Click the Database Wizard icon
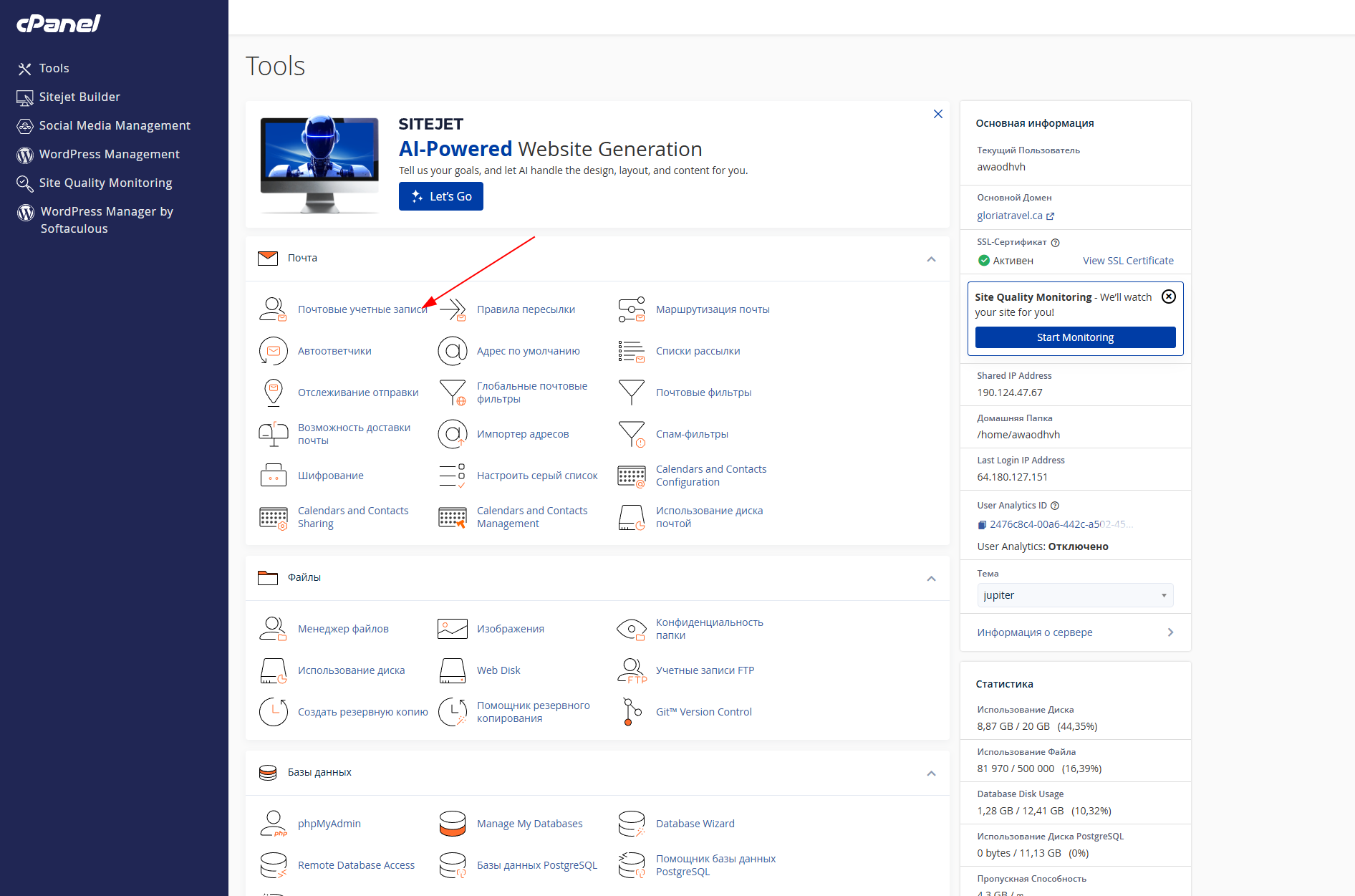This screenshot has width=1355, height=896. 631,824
